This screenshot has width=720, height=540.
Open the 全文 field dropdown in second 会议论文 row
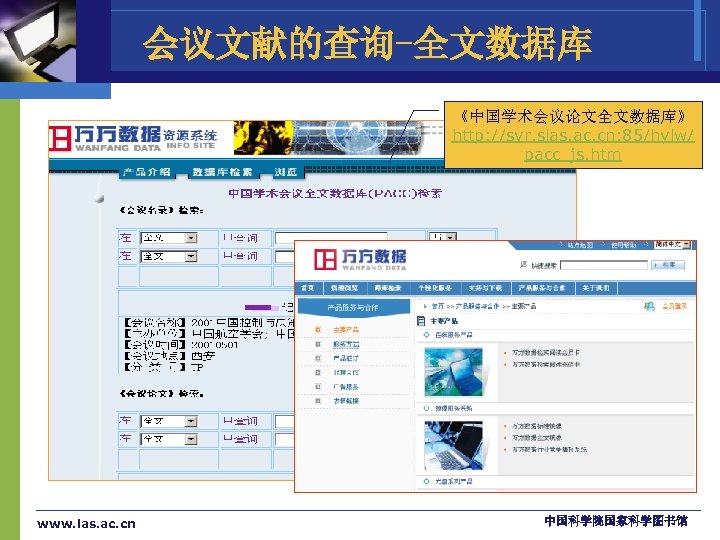[x=191, y=439]
